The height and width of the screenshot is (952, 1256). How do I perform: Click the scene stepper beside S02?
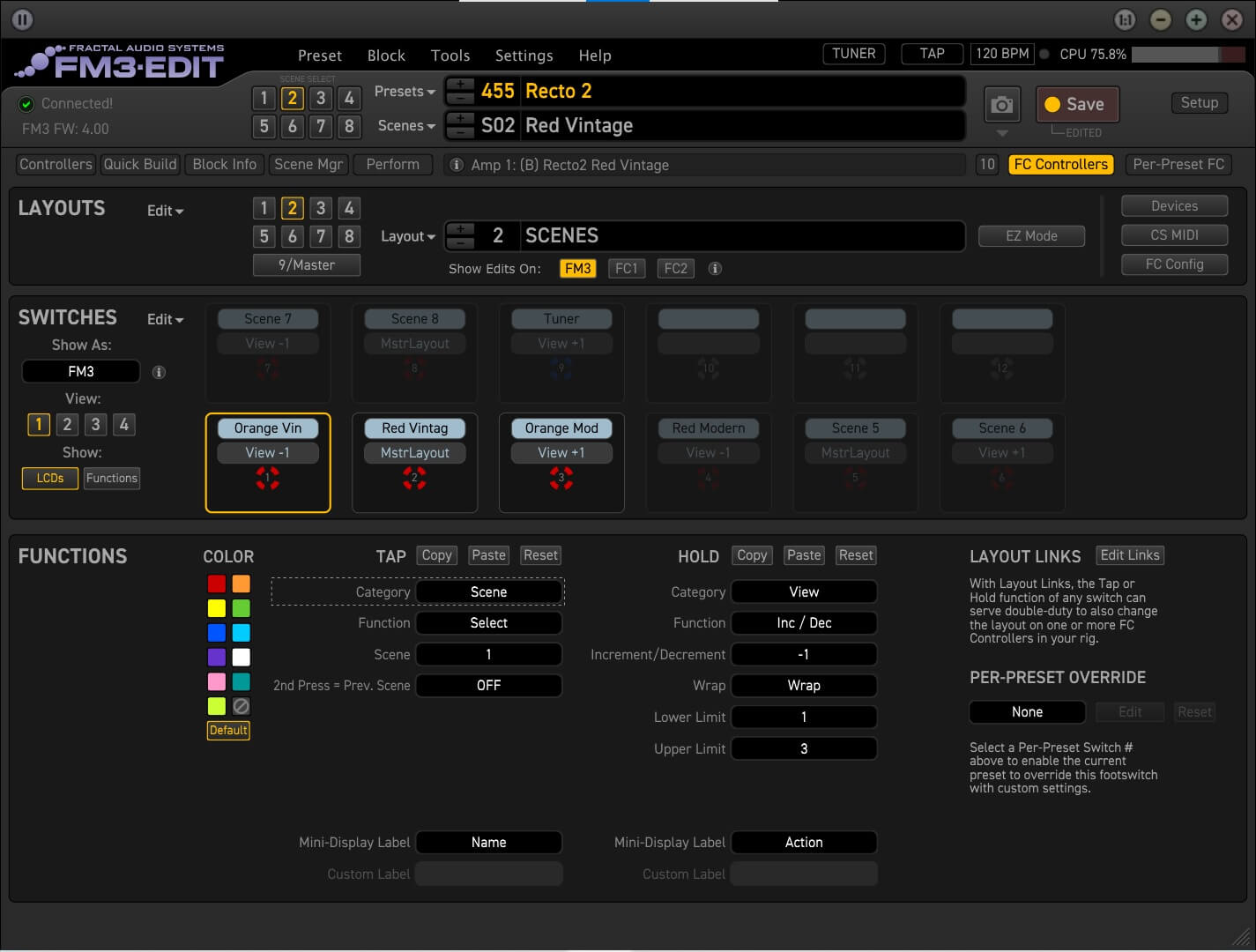(x=460, y=125)
